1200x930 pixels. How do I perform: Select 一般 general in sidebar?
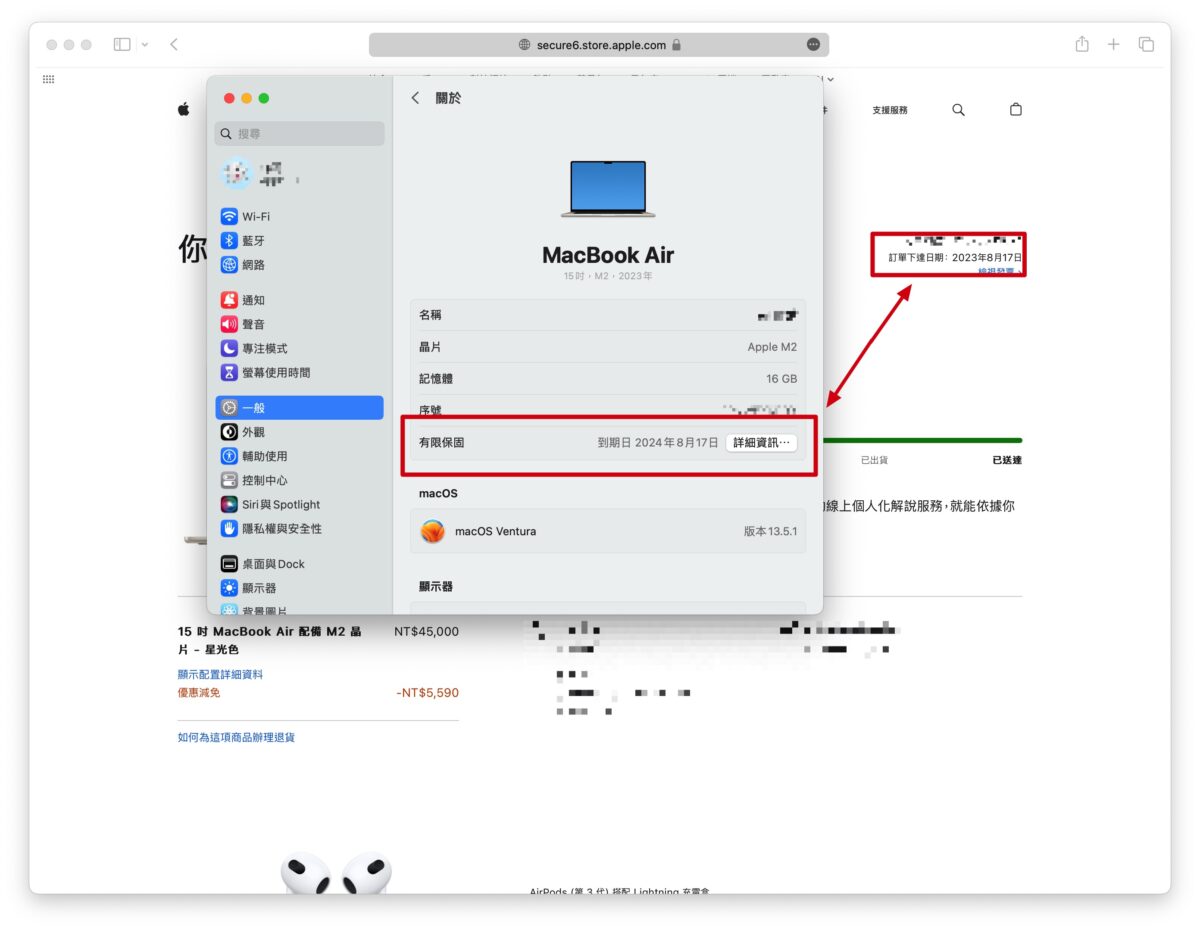tap(299, 408)
